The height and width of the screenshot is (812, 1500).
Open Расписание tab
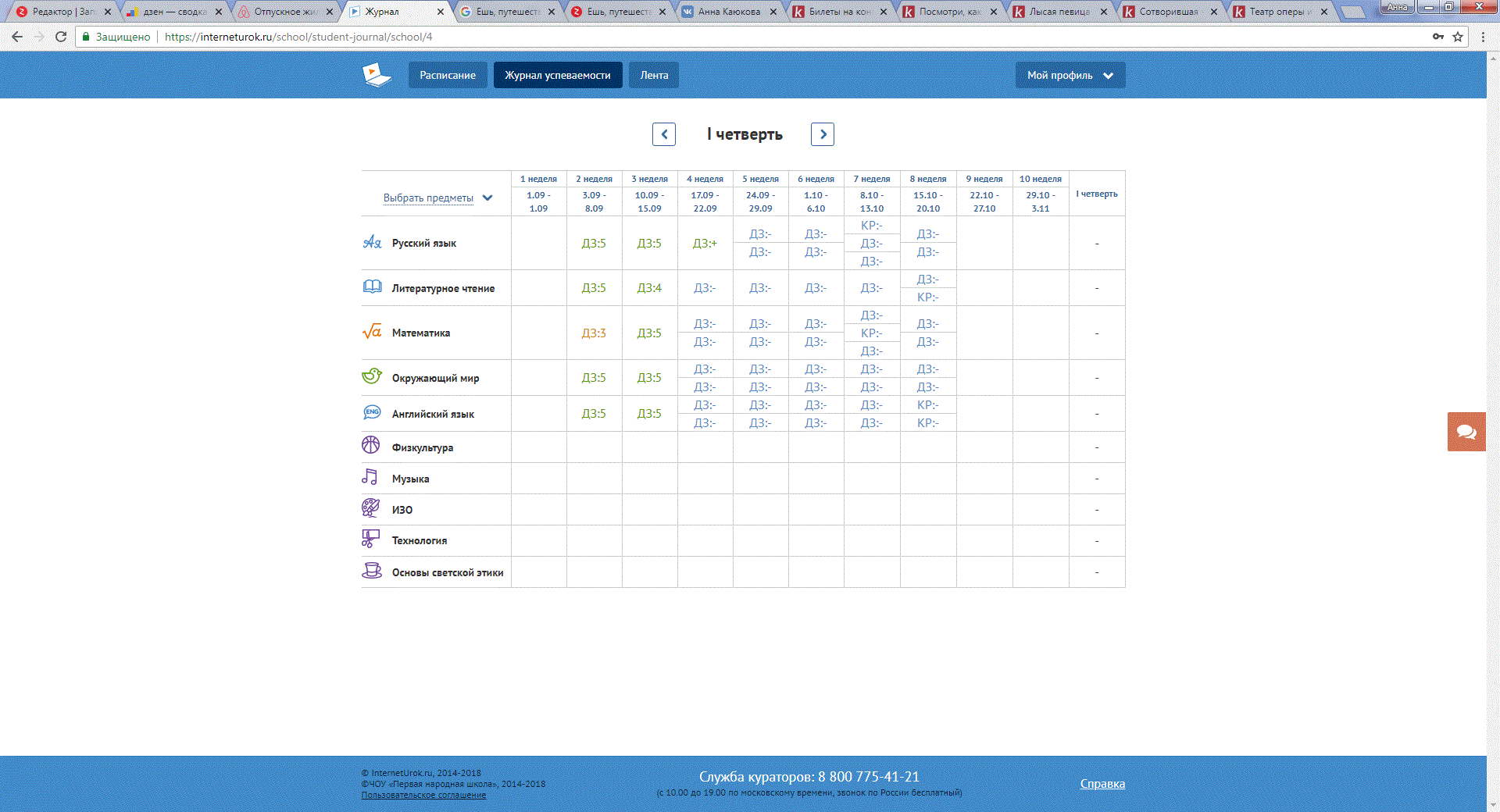tap(448, 75)
